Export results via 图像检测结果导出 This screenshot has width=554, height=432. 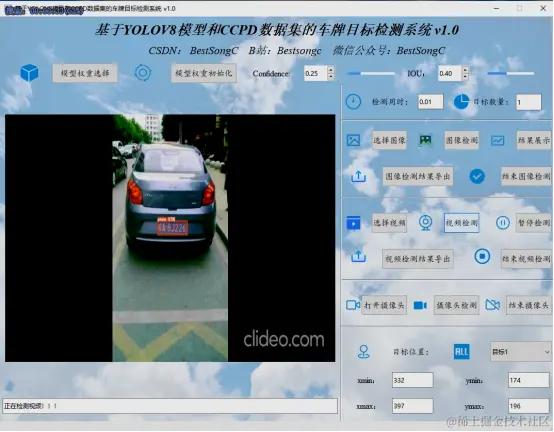coord(418,176)
